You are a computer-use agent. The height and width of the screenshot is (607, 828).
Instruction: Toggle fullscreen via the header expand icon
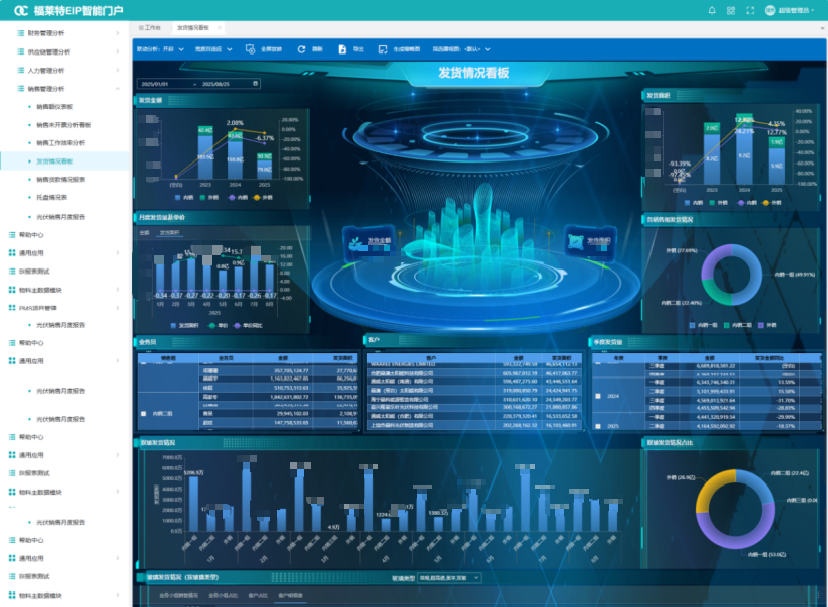click(750, 10)
